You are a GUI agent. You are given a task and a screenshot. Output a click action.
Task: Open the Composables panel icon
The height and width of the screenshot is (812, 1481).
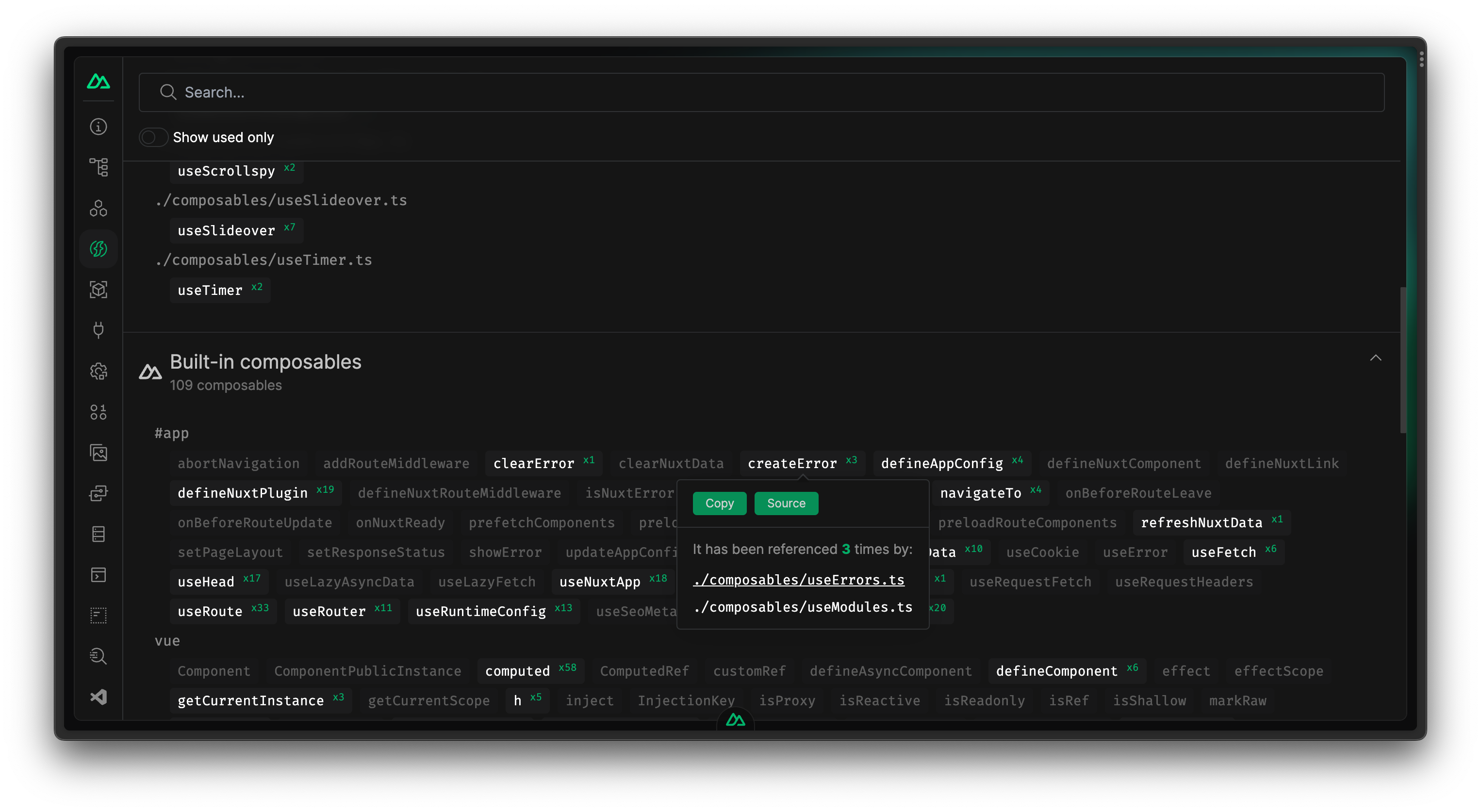[x=99, y=248]
